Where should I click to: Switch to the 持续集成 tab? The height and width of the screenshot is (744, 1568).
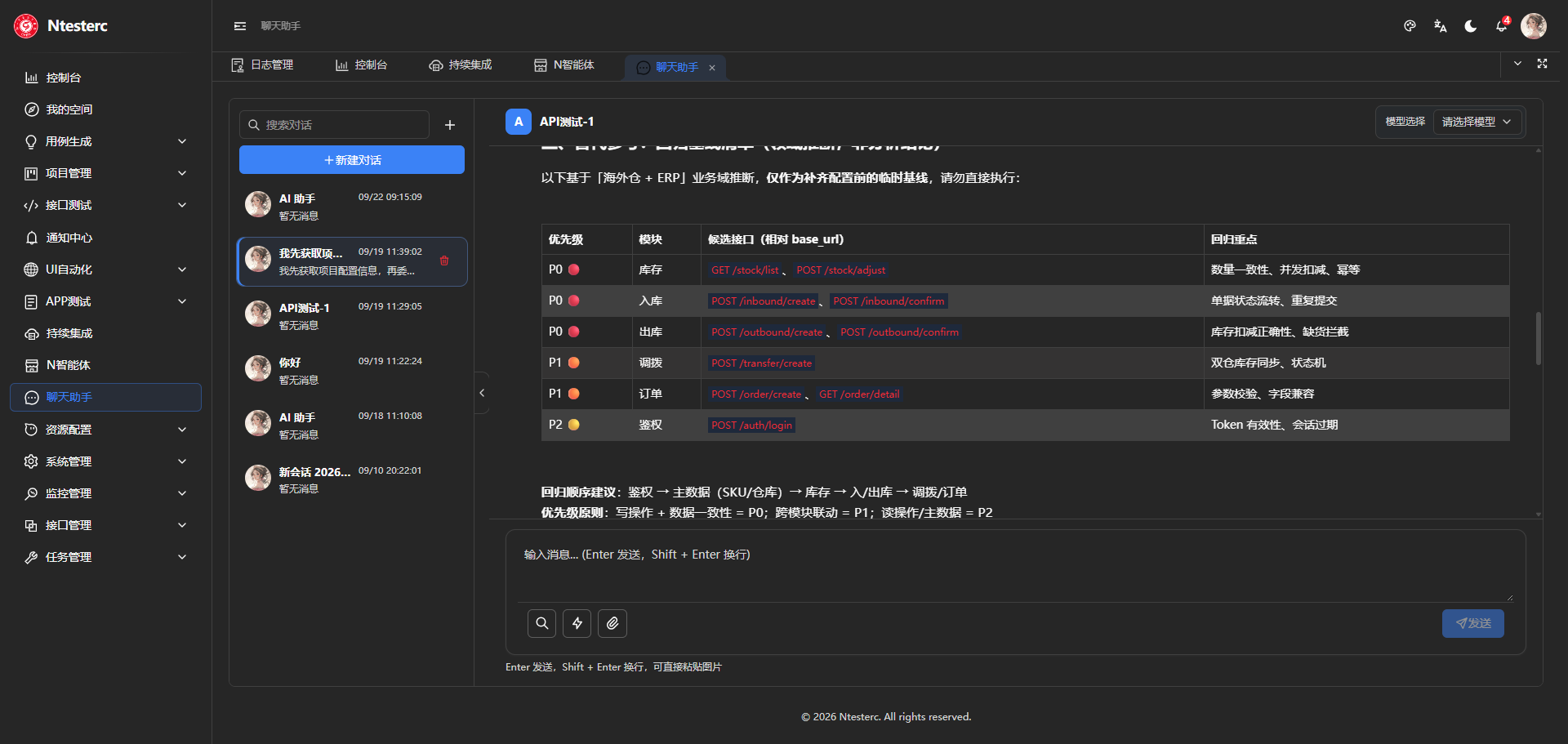[461, 65]
